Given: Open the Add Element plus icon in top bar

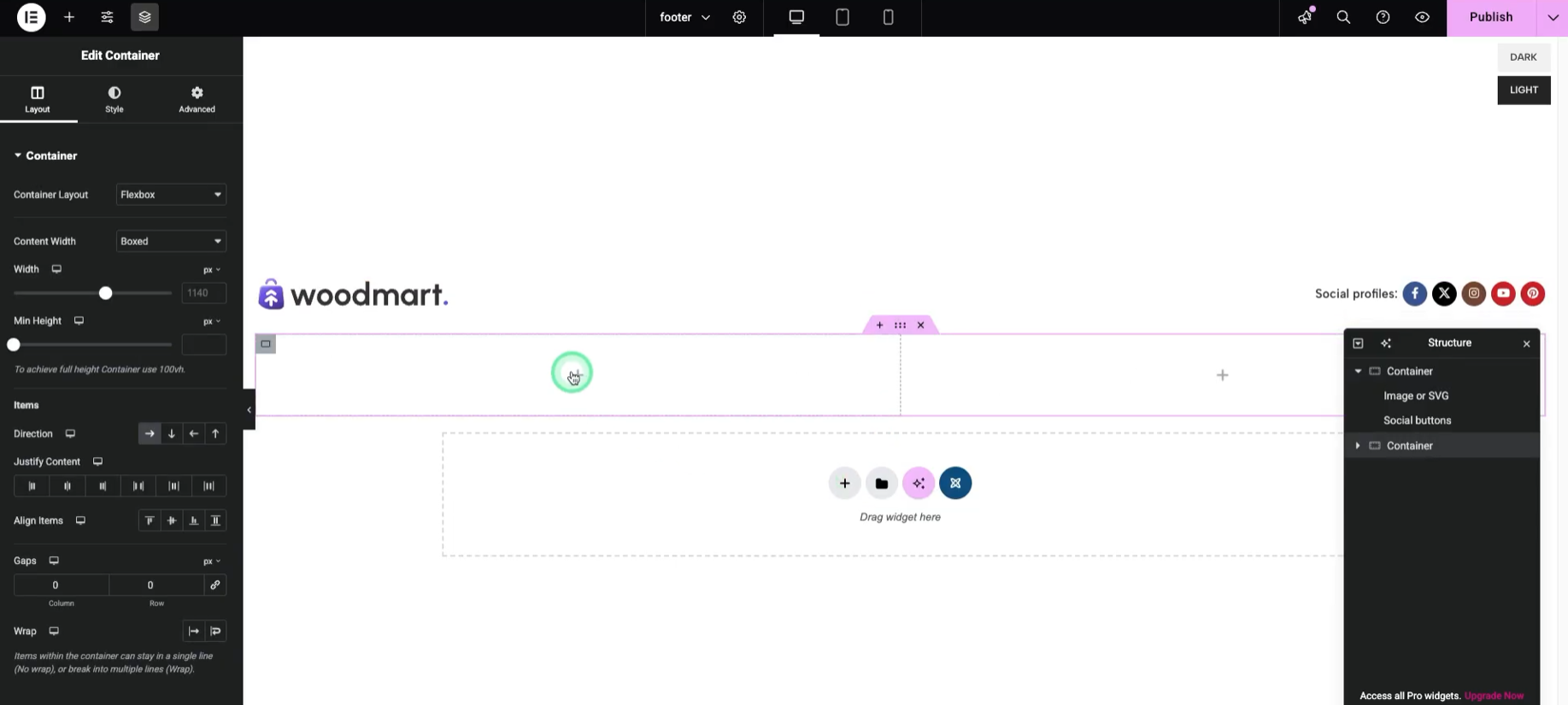Looking at the screenshot, I should tap(69, 17).
